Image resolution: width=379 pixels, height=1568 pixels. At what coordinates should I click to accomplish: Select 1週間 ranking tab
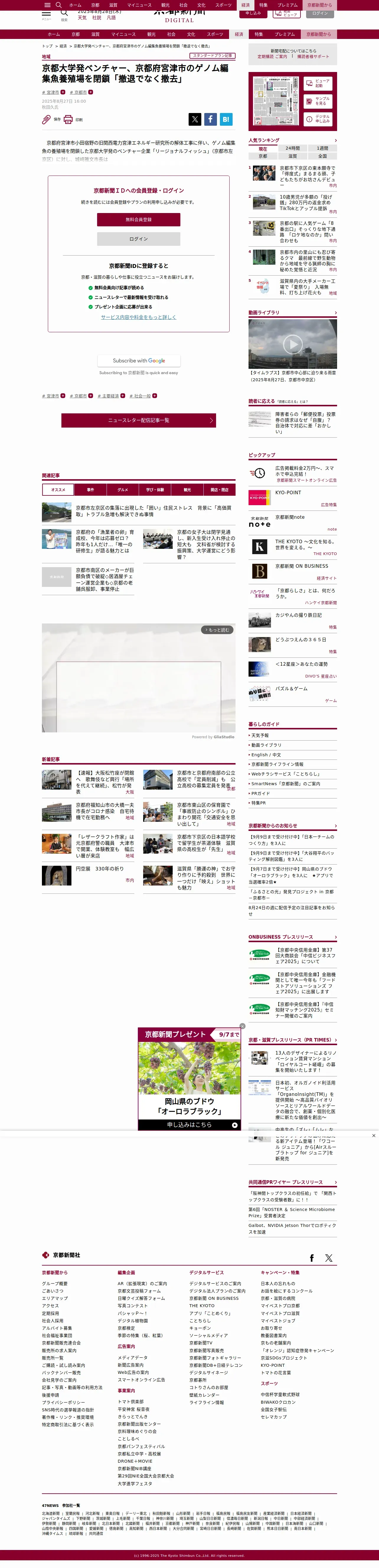[322, 148]
